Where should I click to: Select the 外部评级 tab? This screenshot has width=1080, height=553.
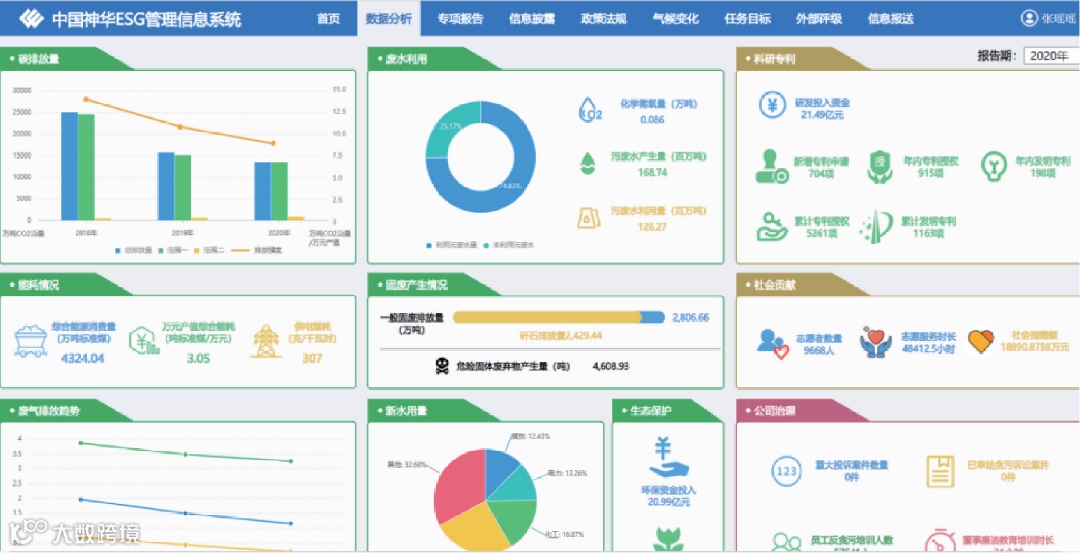point(819,19)
